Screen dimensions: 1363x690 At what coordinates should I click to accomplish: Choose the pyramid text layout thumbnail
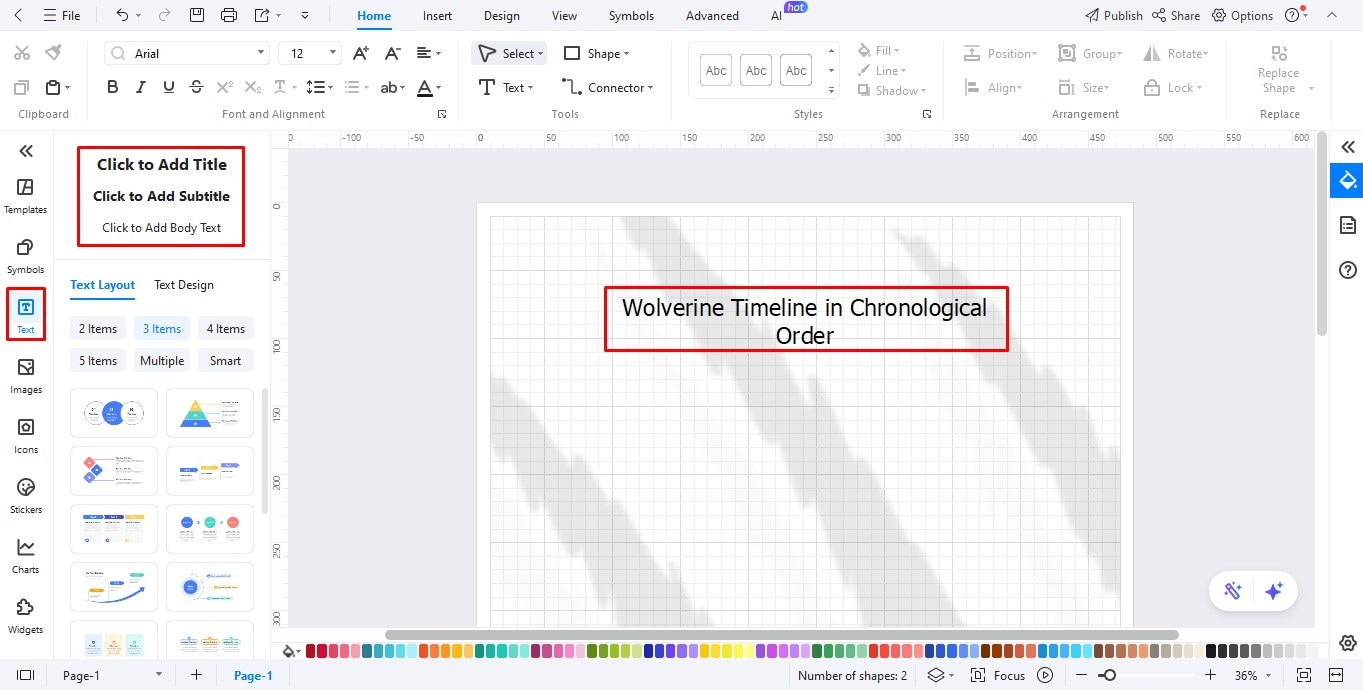pos(210,413)
